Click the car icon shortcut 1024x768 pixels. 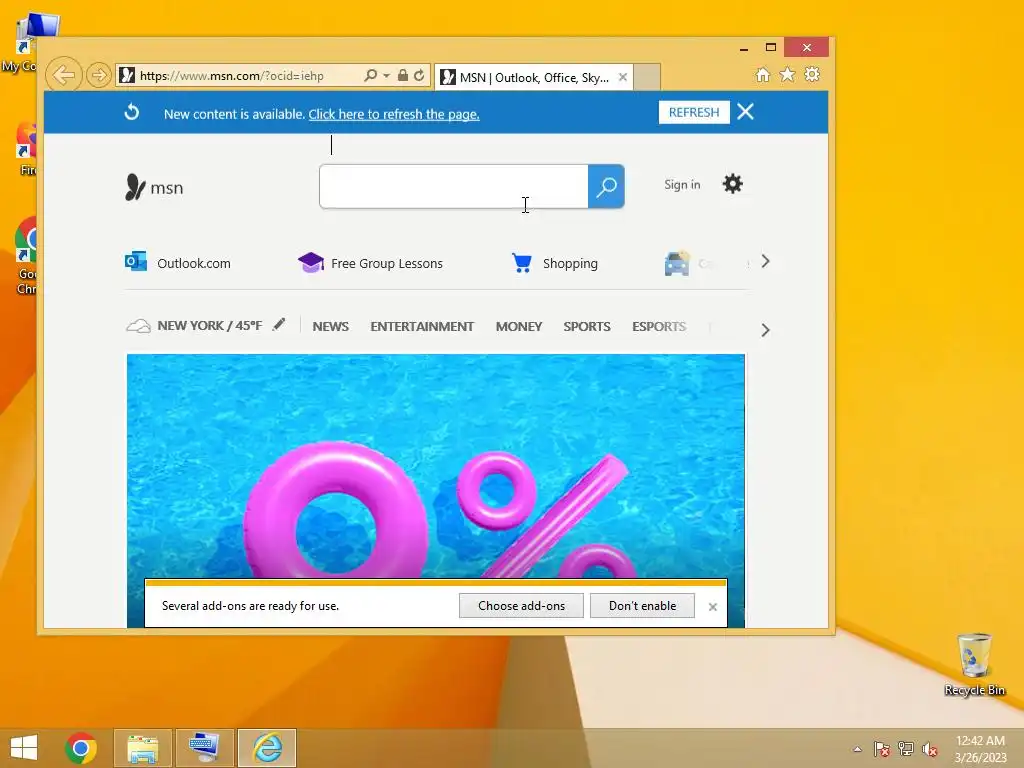[x=677, y=263]
